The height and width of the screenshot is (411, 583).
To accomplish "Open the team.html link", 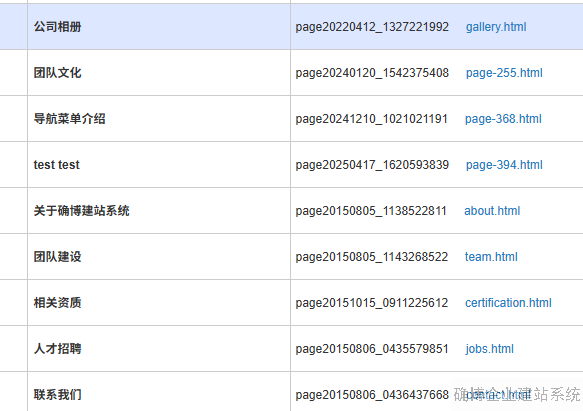I will click(x=491, y=257).
